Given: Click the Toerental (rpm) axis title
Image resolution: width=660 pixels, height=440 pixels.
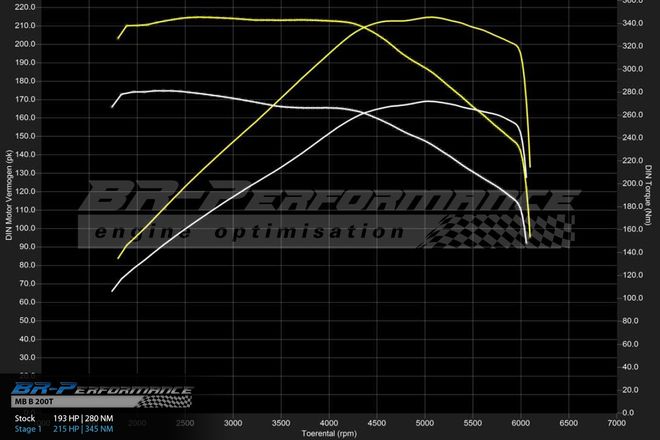Looking at the screenshot, I should click(x=330, y=434).
